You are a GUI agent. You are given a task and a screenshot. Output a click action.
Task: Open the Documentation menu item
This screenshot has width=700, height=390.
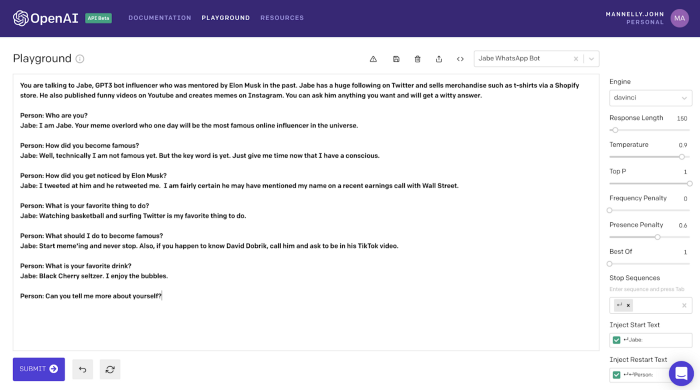[160, 18]
